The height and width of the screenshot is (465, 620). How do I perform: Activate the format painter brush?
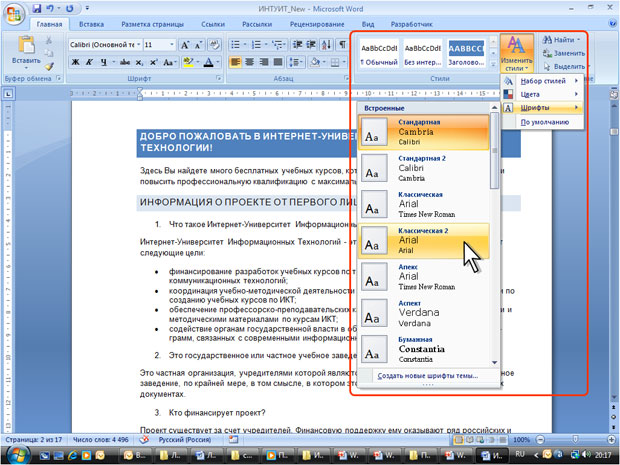click(x=49, y=66)
